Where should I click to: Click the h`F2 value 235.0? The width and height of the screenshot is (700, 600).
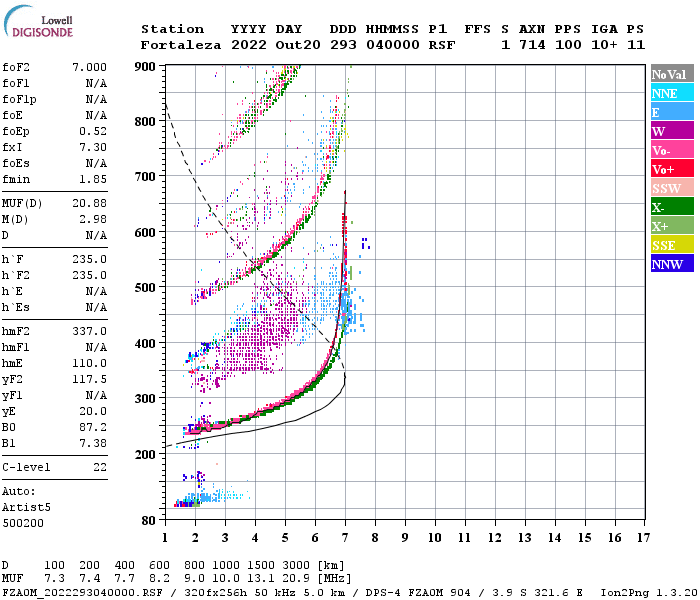[89, 275]
